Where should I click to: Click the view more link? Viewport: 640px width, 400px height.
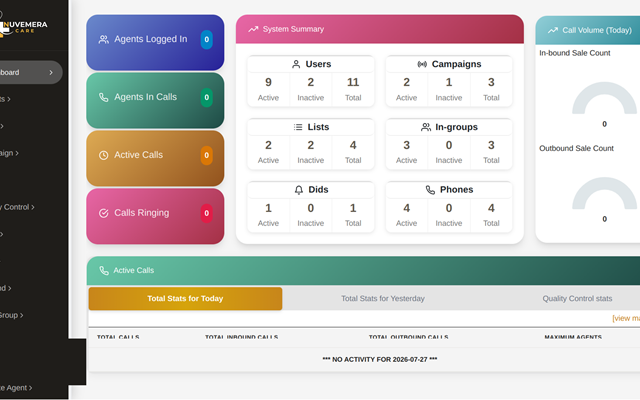pos(626,318)
